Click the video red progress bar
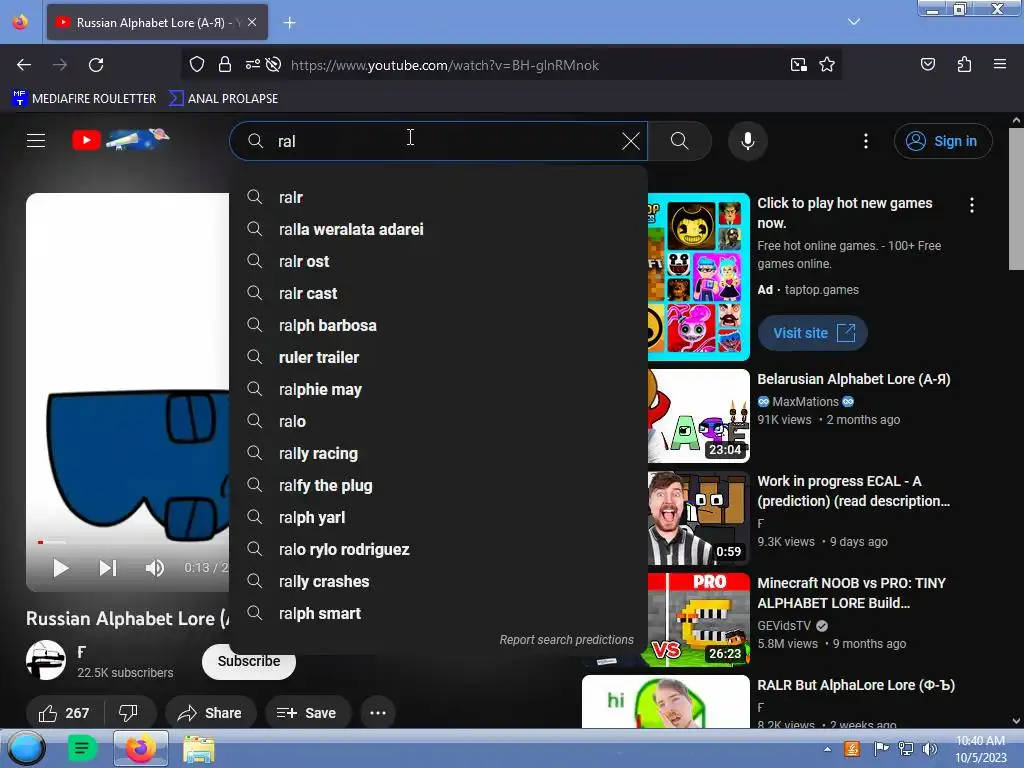The width and height of the screenshot is (1024, 768). click(x=40, y=542)
